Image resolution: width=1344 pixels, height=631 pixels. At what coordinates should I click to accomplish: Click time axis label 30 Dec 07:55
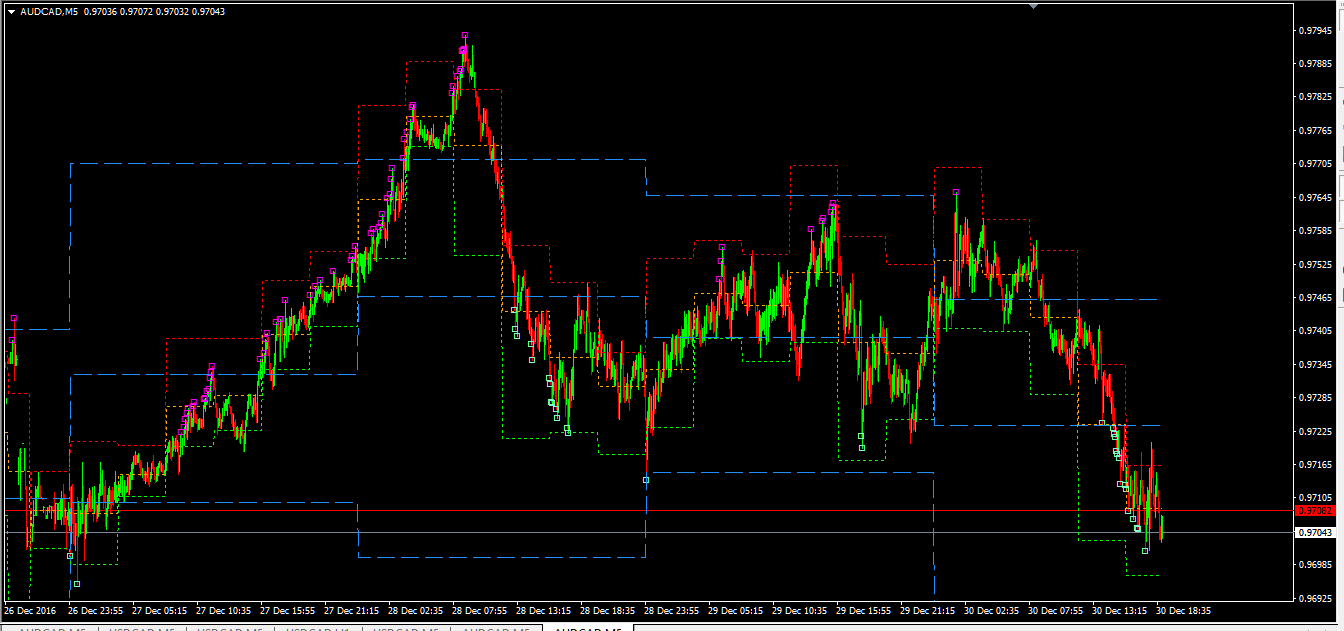[1056, 610]
